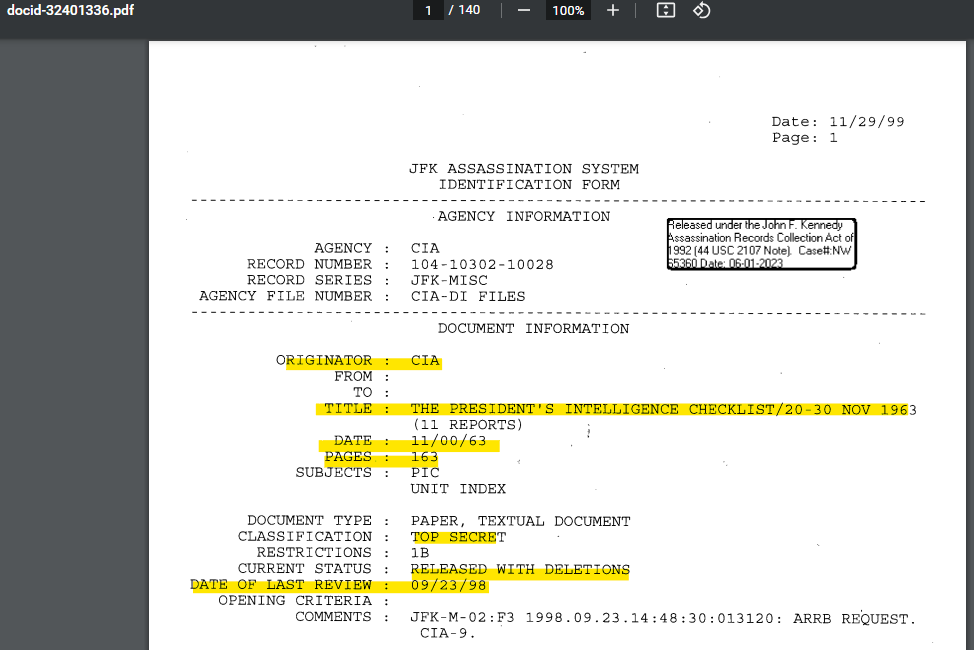Image resolution: width=974 pixels, height=650 pixels.
Task: Click the RECORD SERIES label
Action: 309,281
